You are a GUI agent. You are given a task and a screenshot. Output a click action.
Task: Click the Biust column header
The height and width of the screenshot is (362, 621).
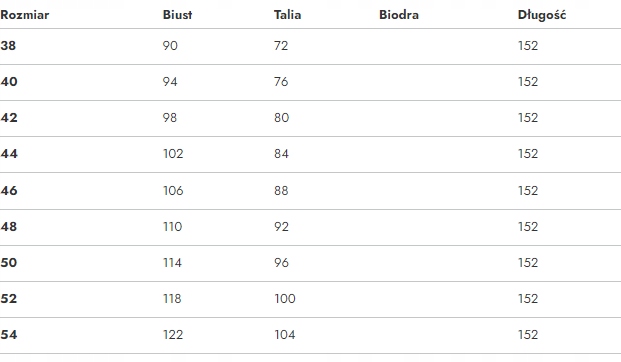point(177,15)
